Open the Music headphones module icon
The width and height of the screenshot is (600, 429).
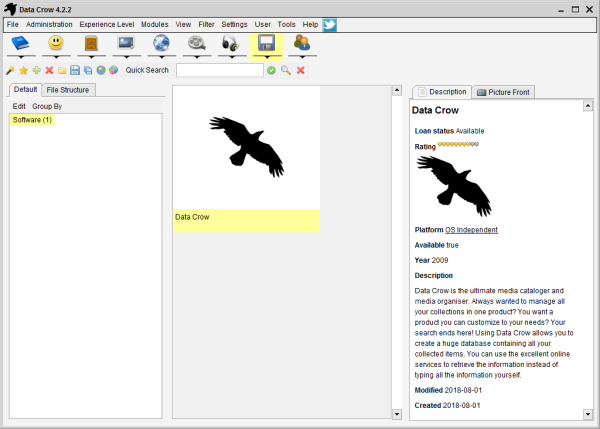click(x=231, y=43)
